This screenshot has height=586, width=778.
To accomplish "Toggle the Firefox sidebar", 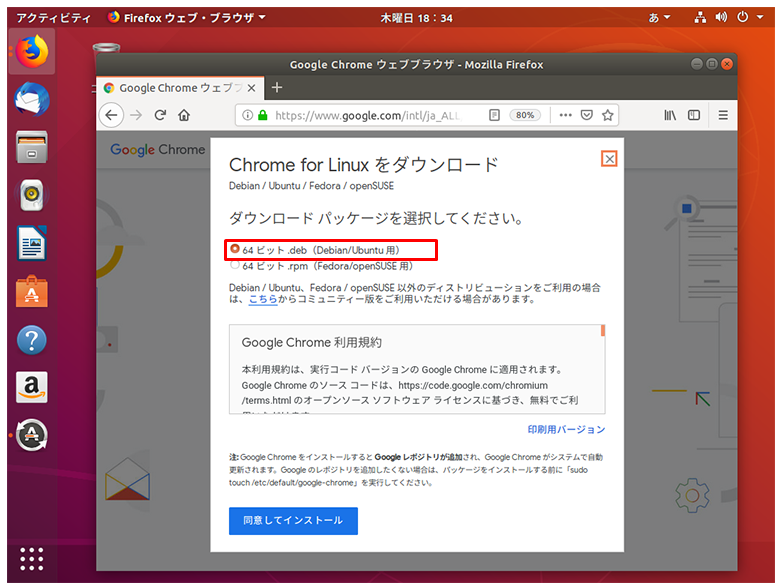I will pos(694,115).
